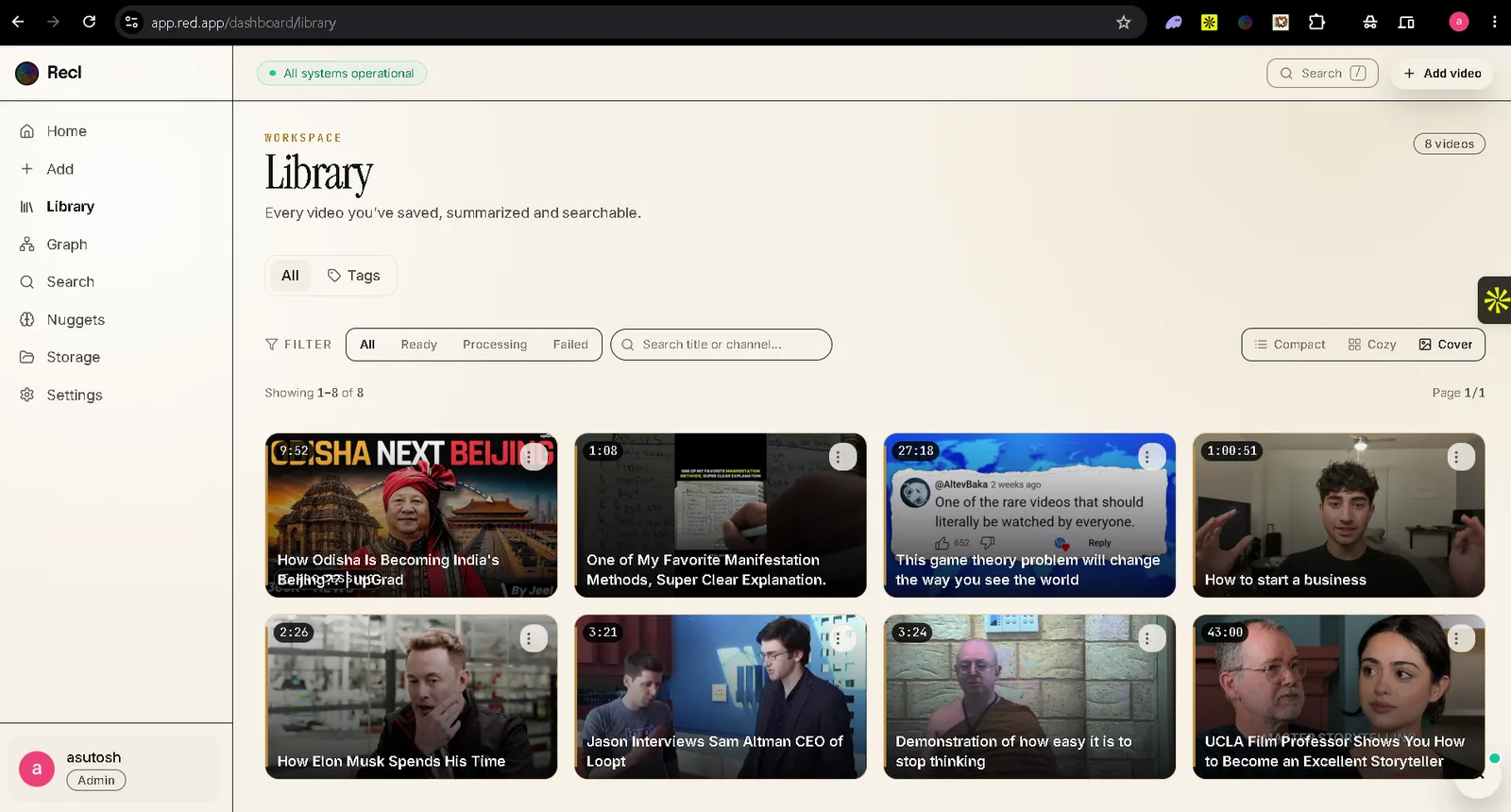Click the Add video button

pos(1442,73)
